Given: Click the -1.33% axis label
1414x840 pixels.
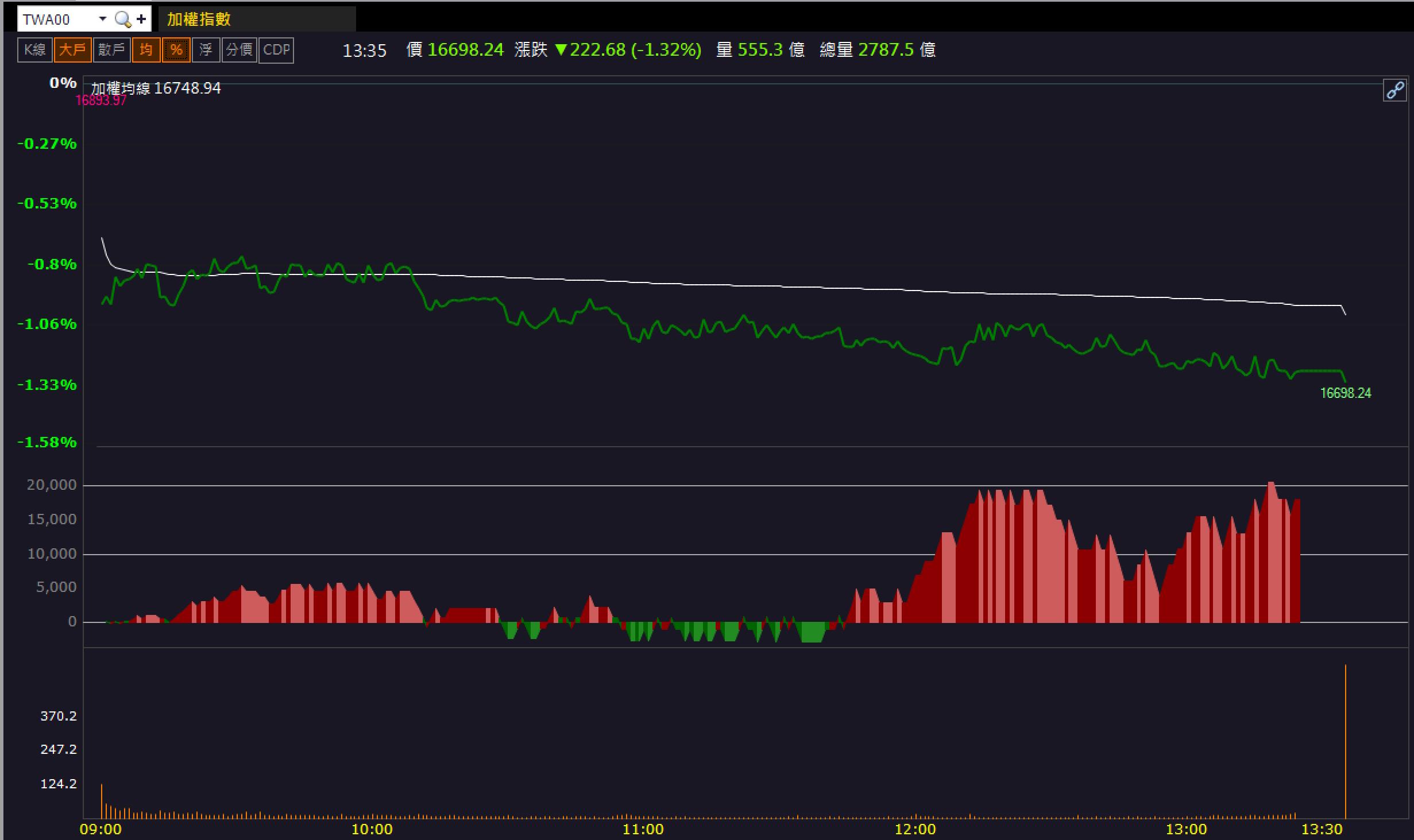Looking at the screenshot, I should click(47, 385).
